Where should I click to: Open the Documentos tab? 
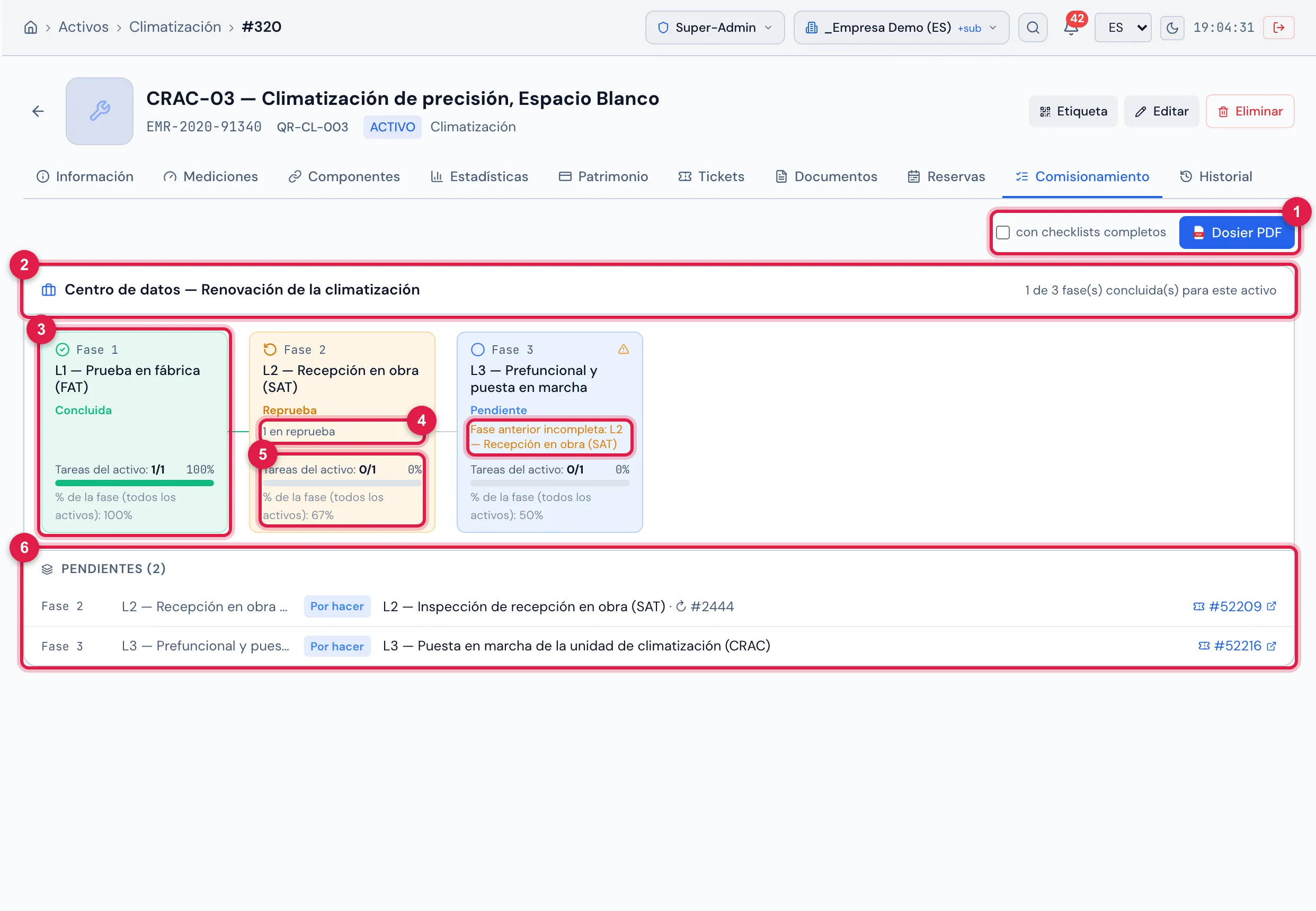pyautogui.click(x=826, y=176)
